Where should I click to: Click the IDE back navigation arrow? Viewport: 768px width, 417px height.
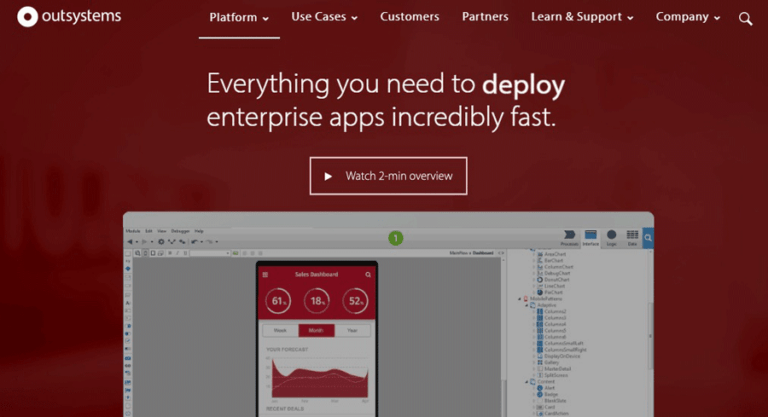click(x=130, y=242)
